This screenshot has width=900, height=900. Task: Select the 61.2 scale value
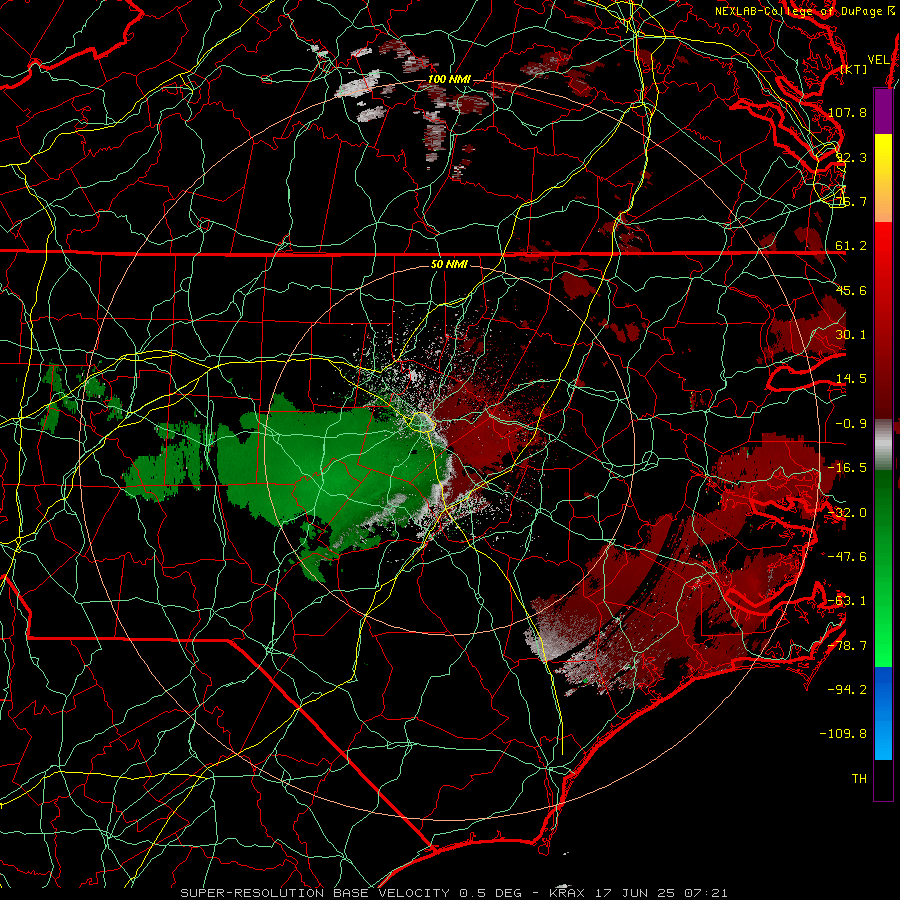tap(851, 246)
